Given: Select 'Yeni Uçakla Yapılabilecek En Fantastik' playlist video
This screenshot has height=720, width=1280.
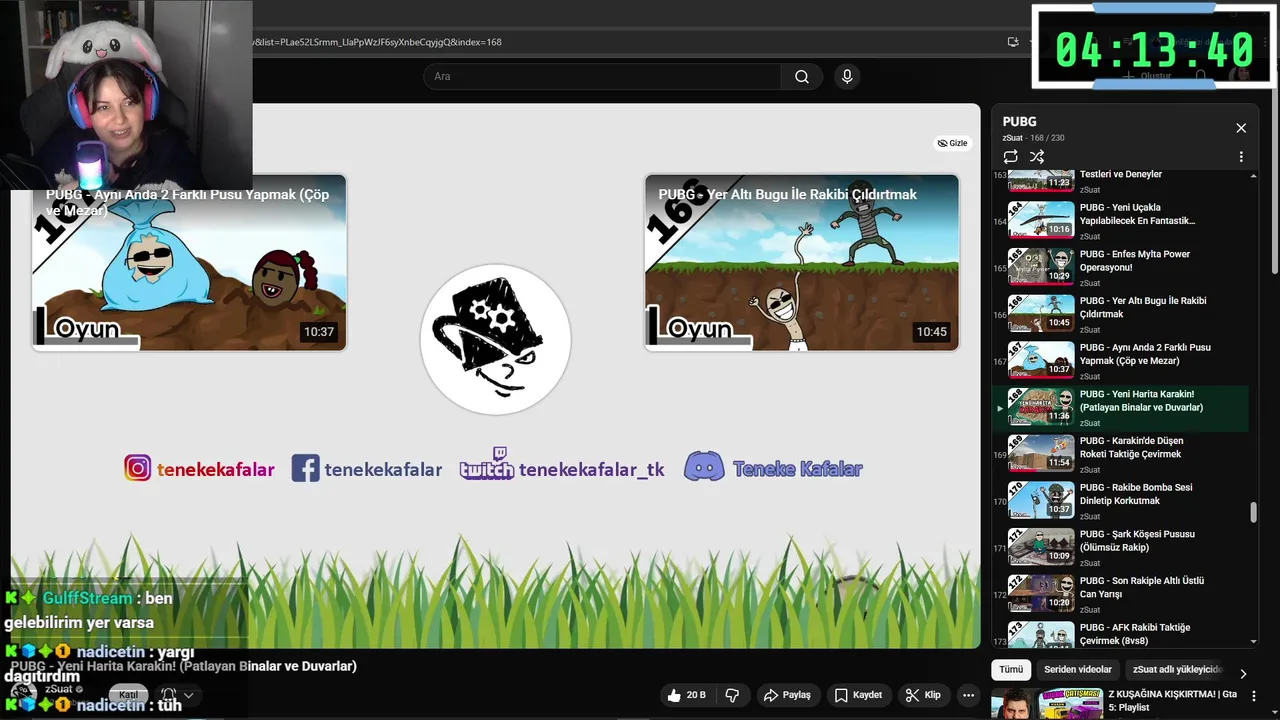Looking at the screenshot, I should pyautogui.click(x=1120, y=221).
